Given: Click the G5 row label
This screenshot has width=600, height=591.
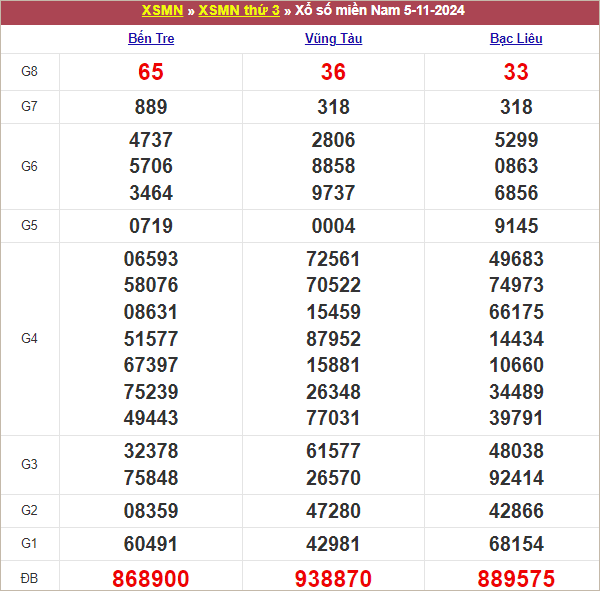Looking at the screenshot, I should [29, 225].
